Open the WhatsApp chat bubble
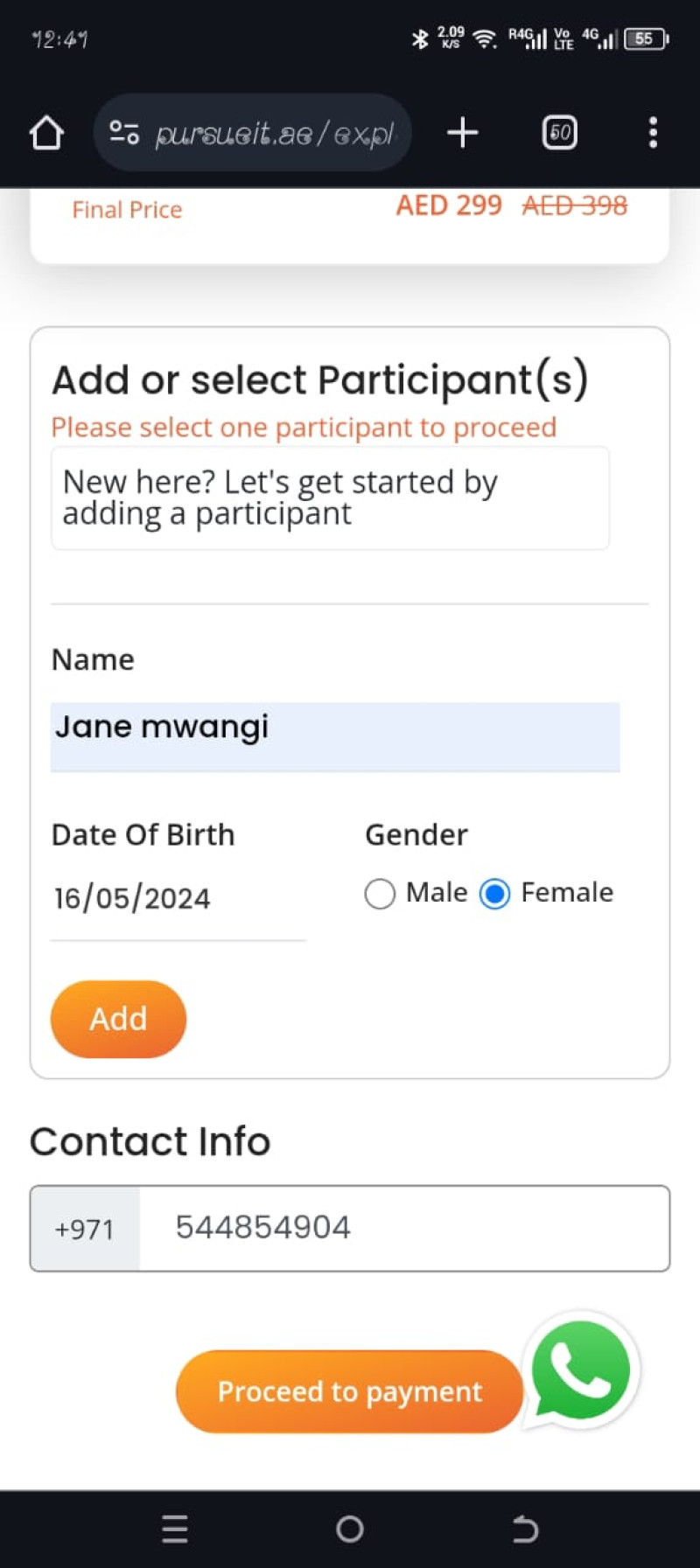 581,1369
